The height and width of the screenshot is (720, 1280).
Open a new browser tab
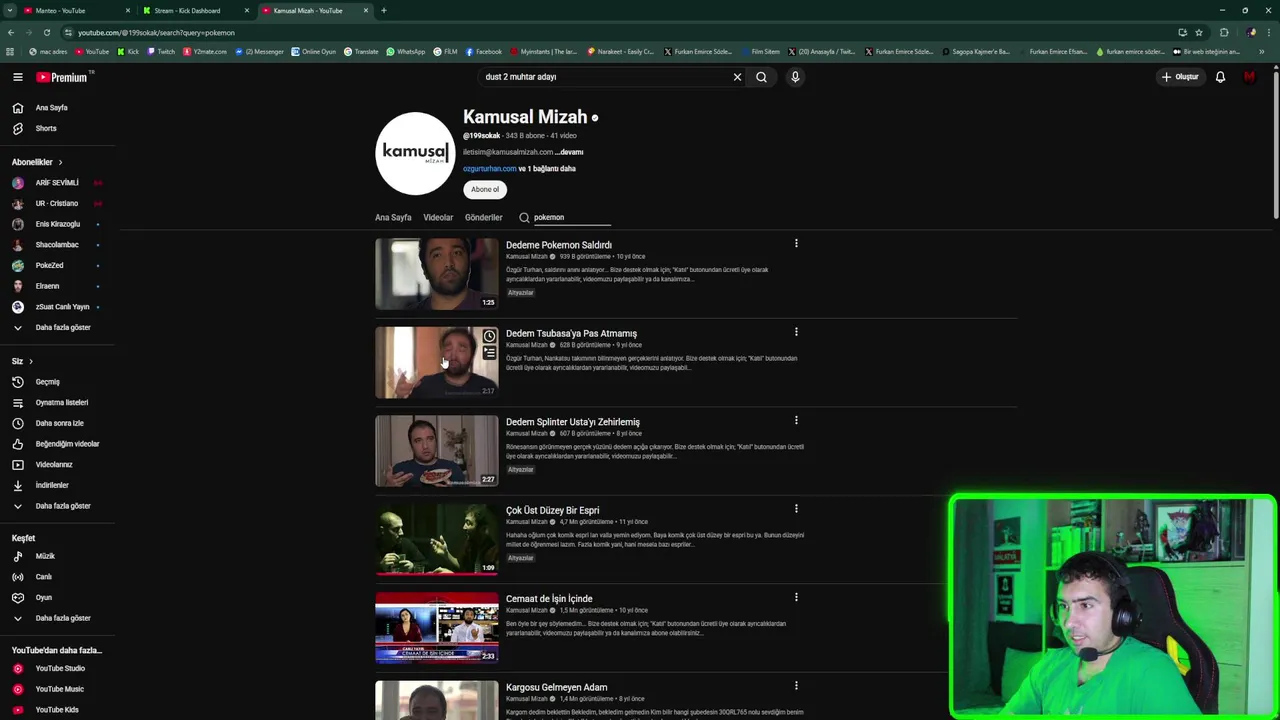coord(384,10)
